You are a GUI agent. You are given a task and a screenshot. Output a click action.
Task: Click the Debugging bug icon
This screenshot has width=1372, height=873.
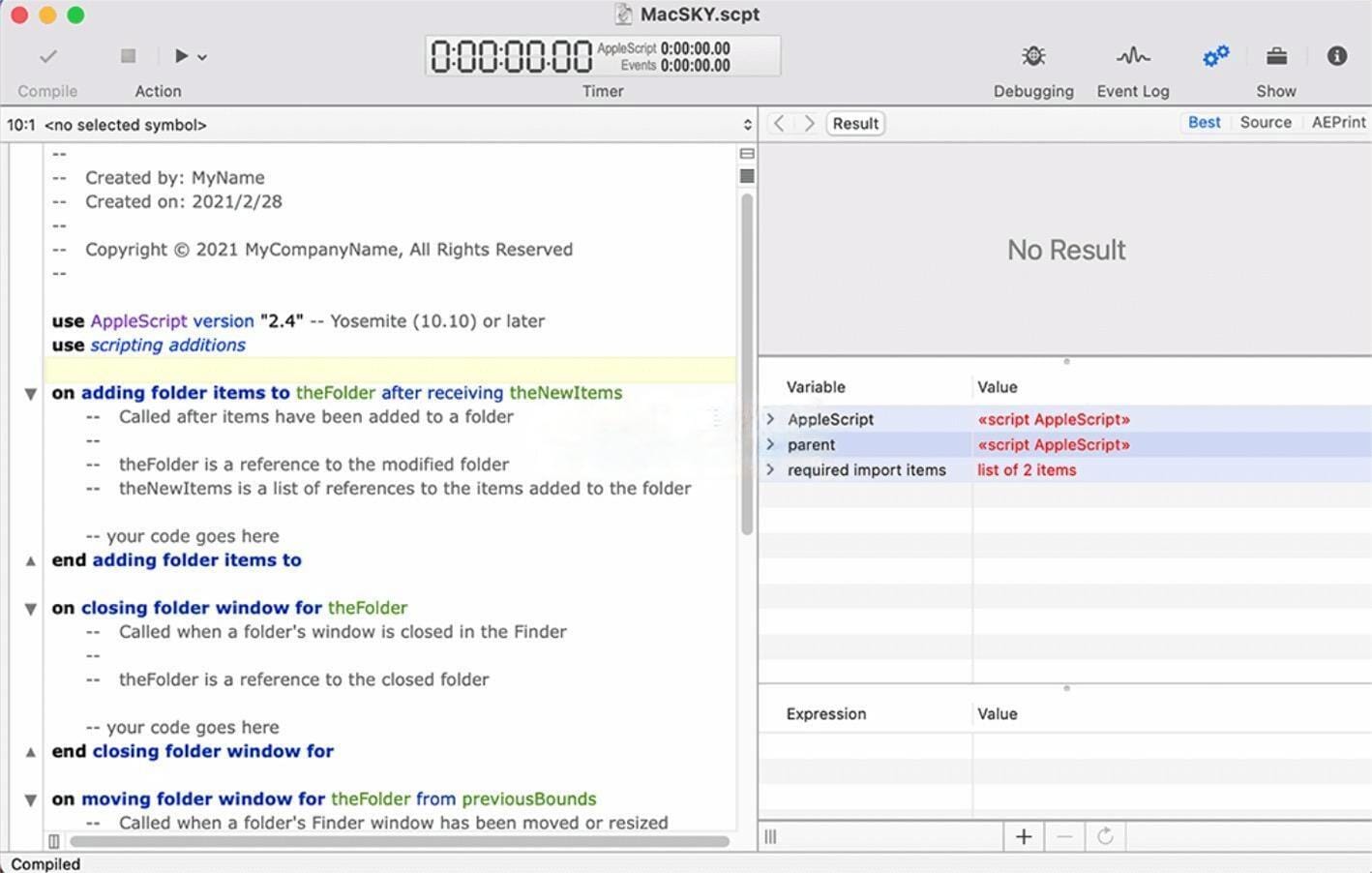pyautogui.click(x=1033, y=56)
